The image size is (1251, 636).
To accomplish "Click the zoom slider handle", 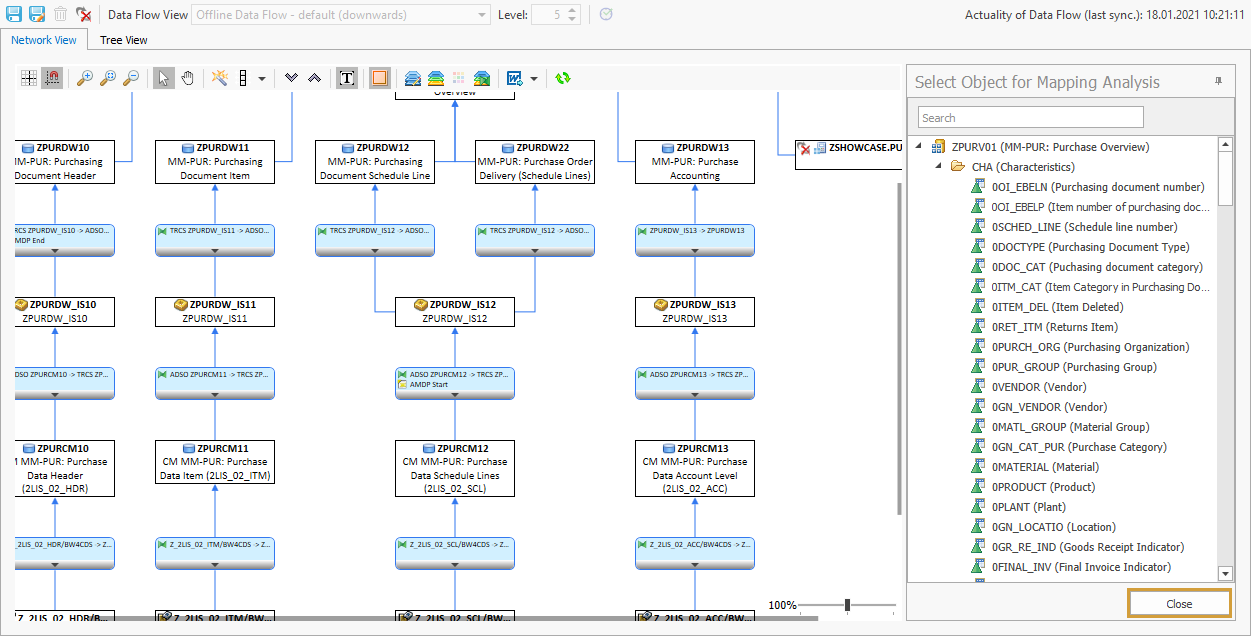I will (847, 605).
